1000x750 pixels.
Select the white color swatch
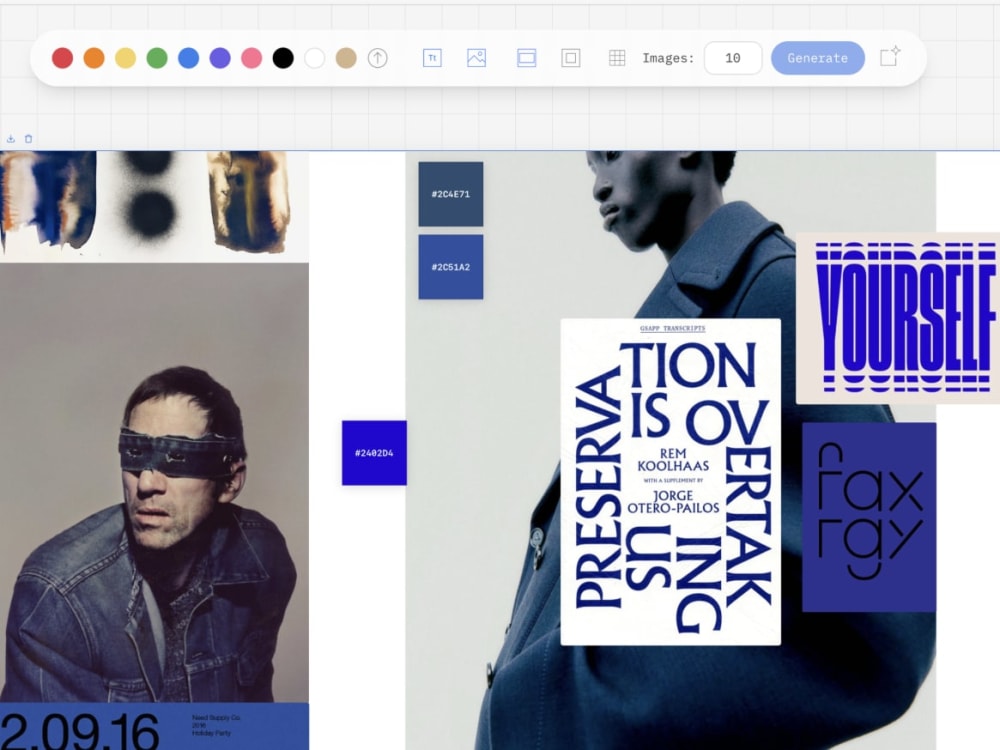[x=314, y=58]
